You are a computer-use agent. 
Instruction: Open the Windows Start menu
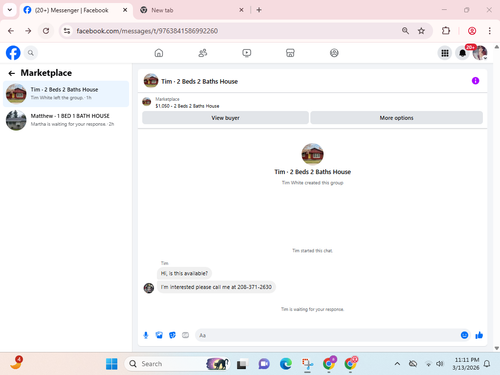[111, 364]
